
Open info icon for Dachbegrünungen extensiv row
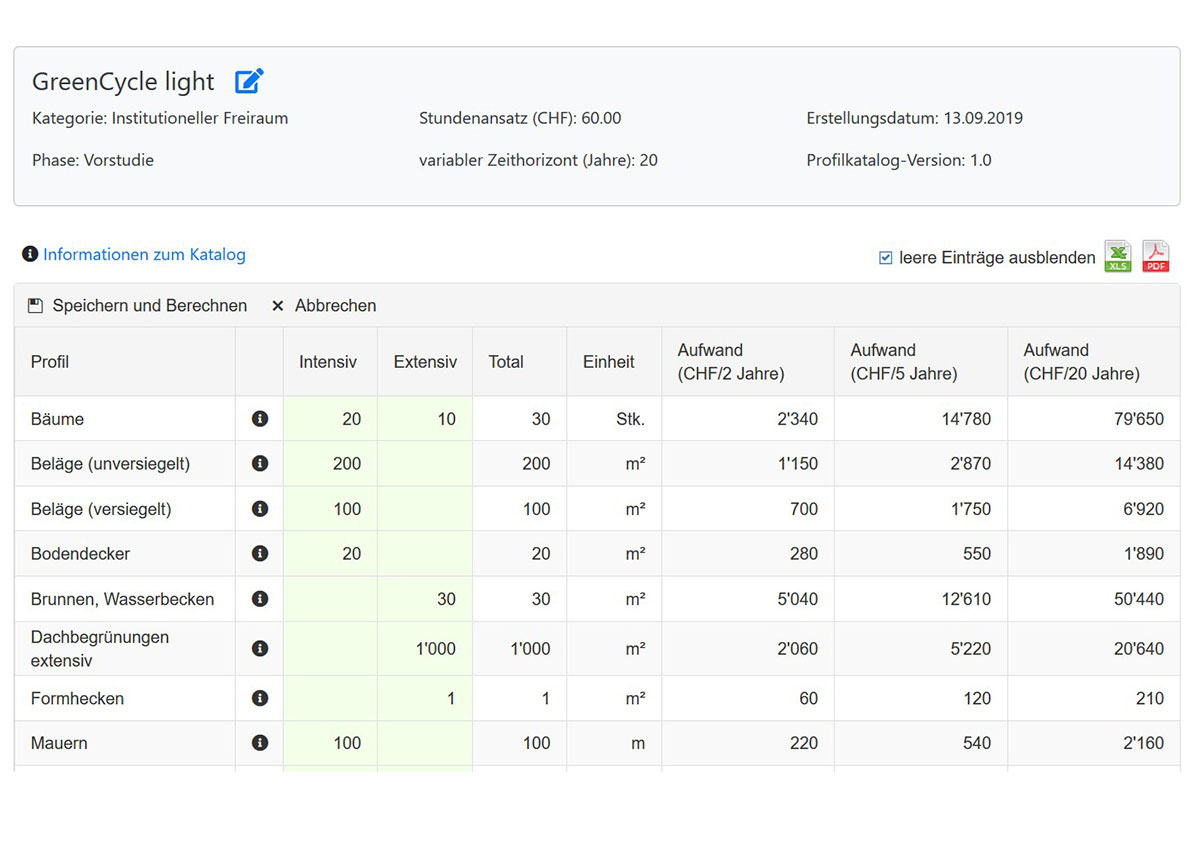260,649
